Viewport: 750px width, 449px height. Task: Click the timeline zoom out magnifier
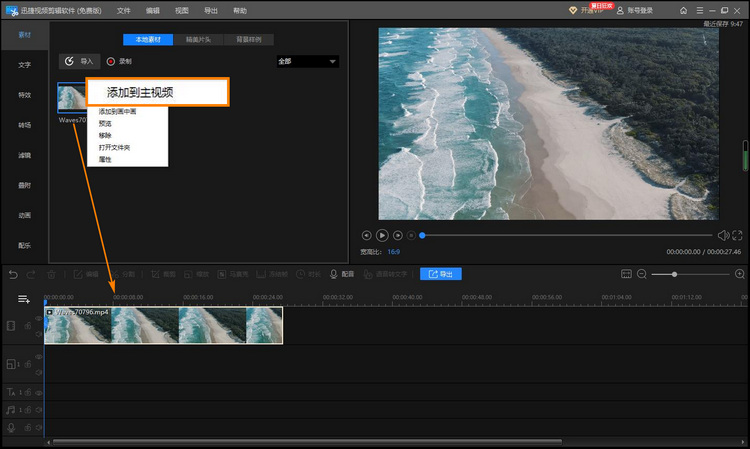642,274
